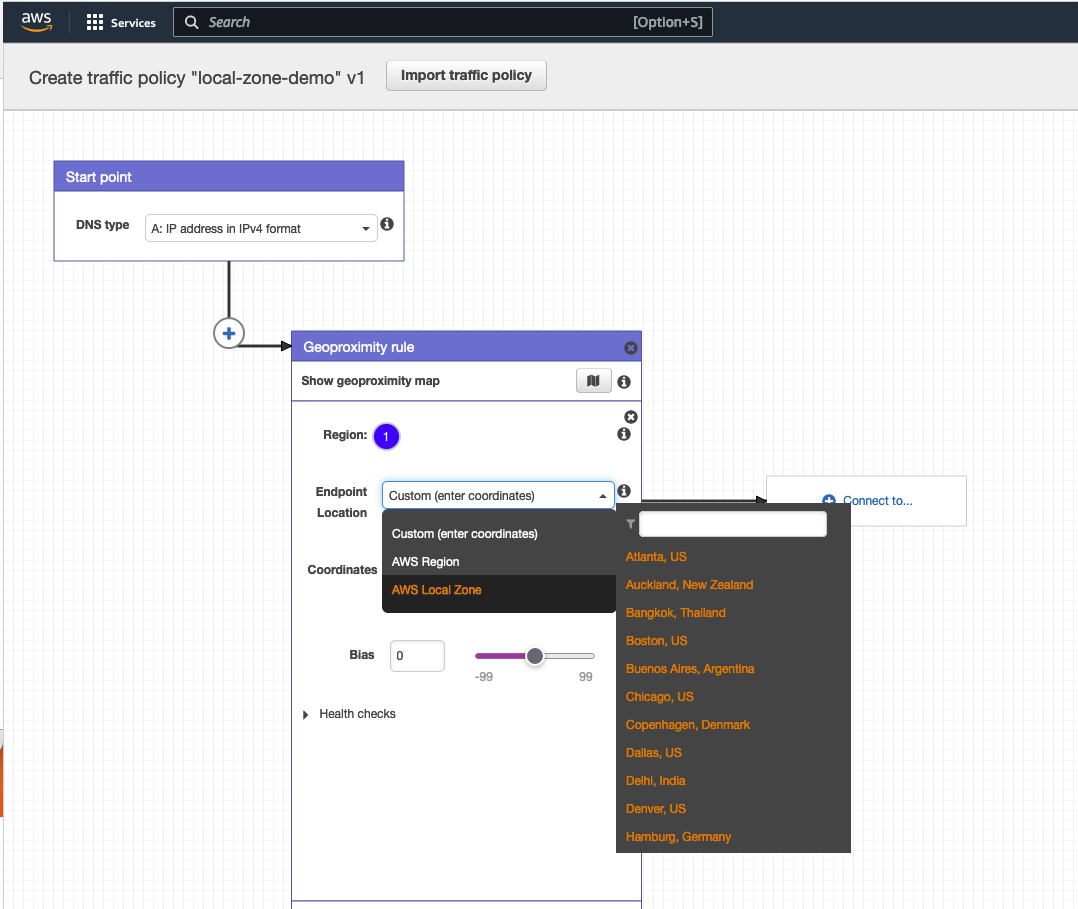This screenshot has height=909, width=1078.
Task: Select the AWS Local Zone option
Action: click(437, 589)
